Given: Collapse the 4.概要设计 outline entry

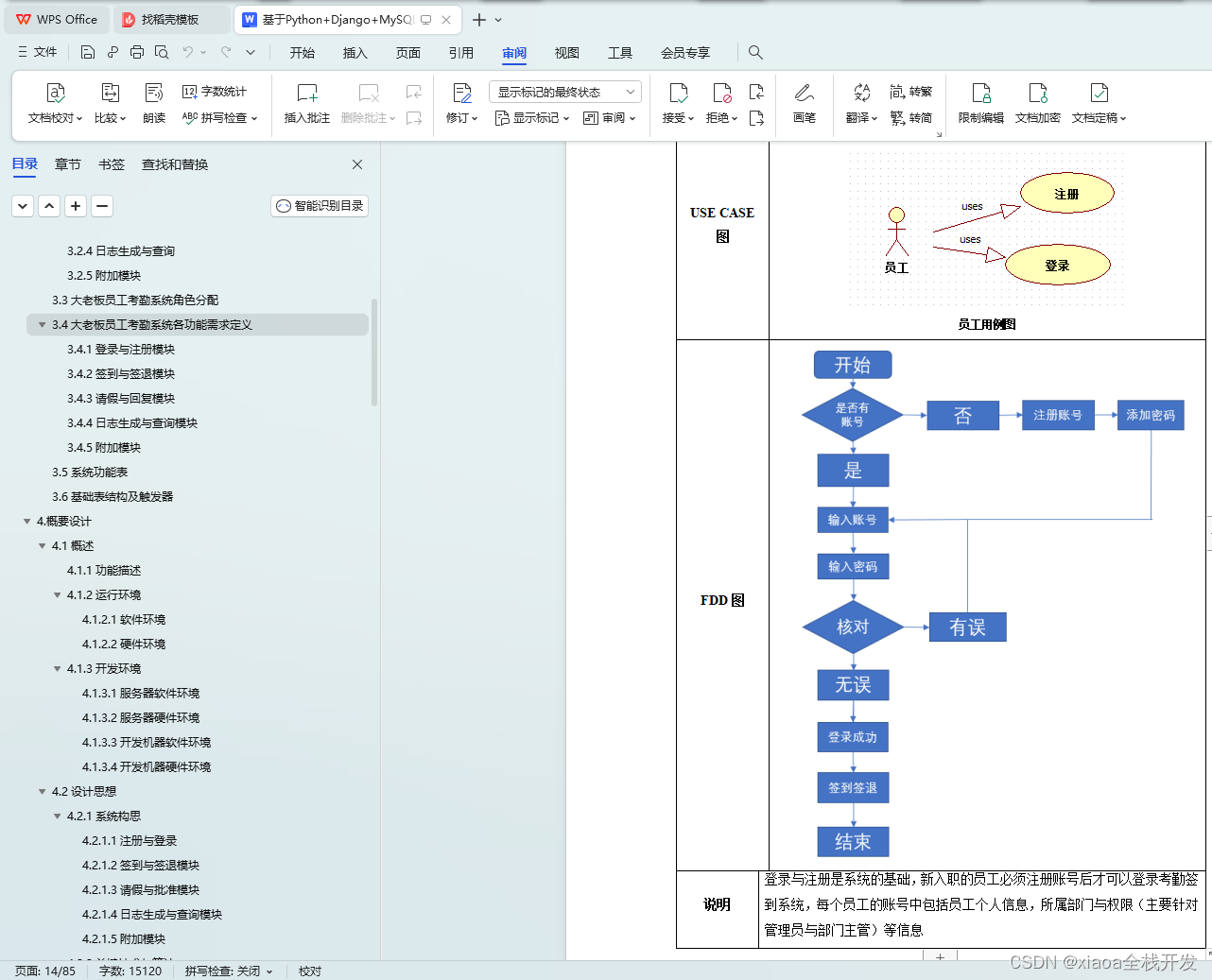Looking at the screenshot, I should tap(27, 521).
